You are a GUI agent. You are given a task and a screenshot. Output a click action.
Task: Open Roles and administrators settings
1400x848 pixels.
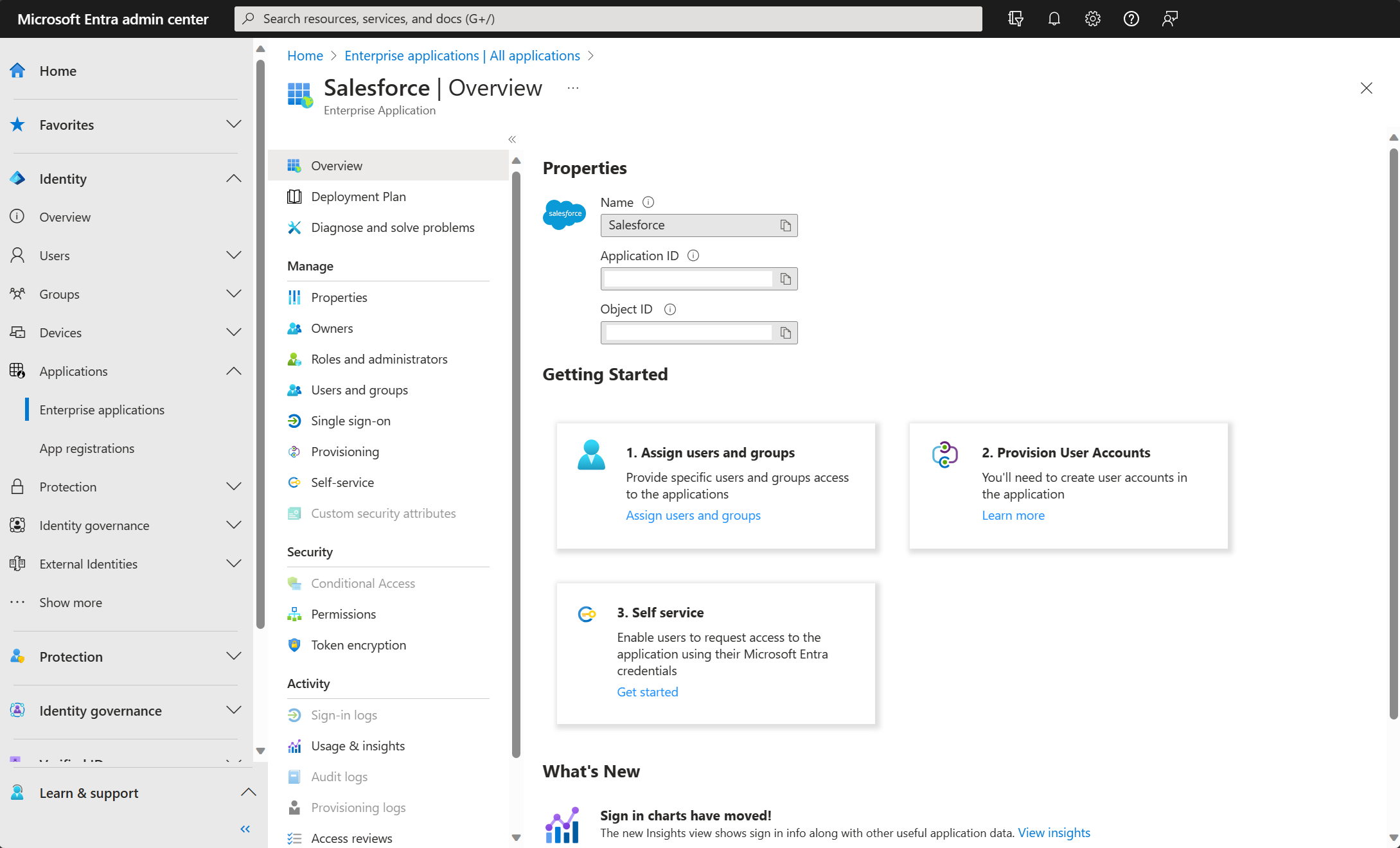(x=379, y=358)
